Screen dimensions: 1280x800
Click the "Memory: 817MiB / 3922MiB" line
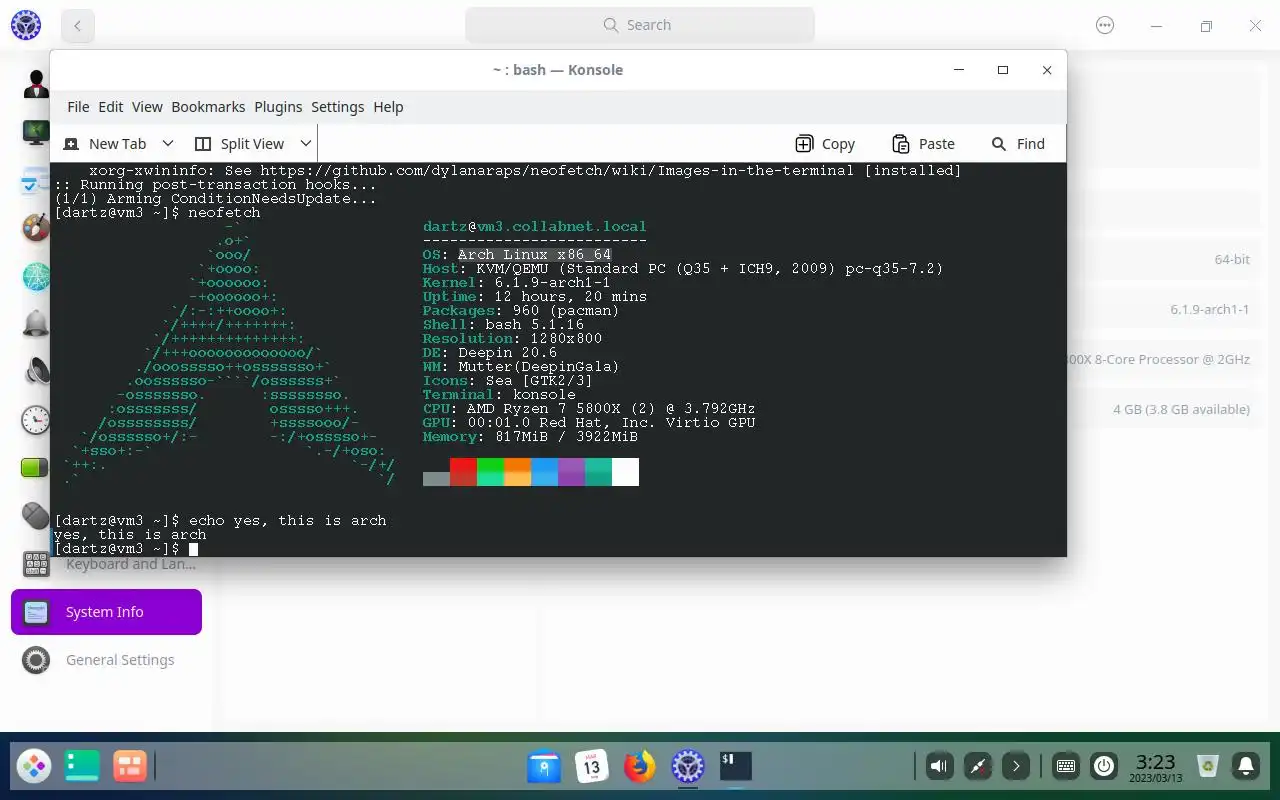pyautogui.click(x=530, y=437)
